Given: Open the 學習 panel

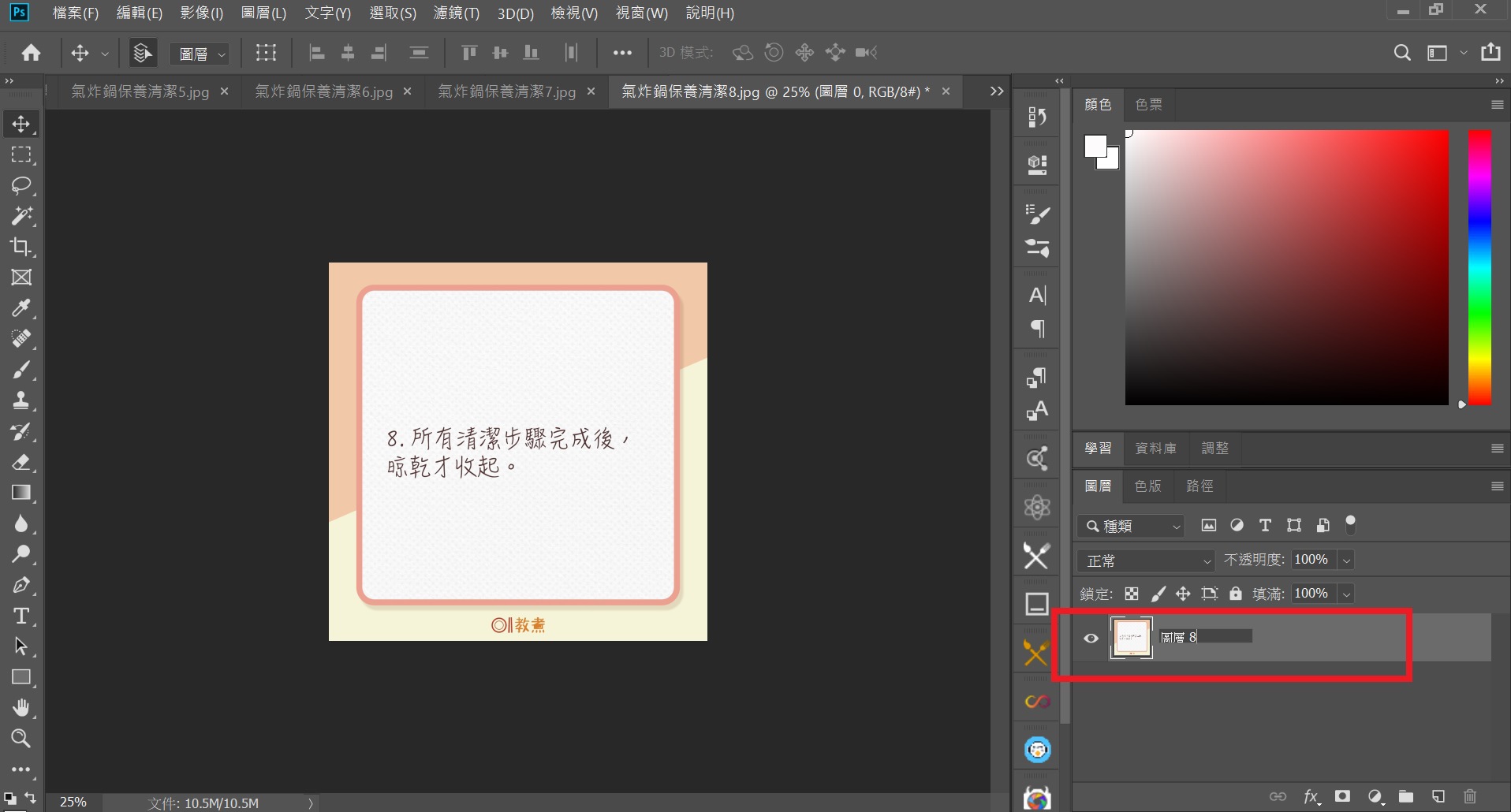Looking at the screenshot, I should 1097,448.
